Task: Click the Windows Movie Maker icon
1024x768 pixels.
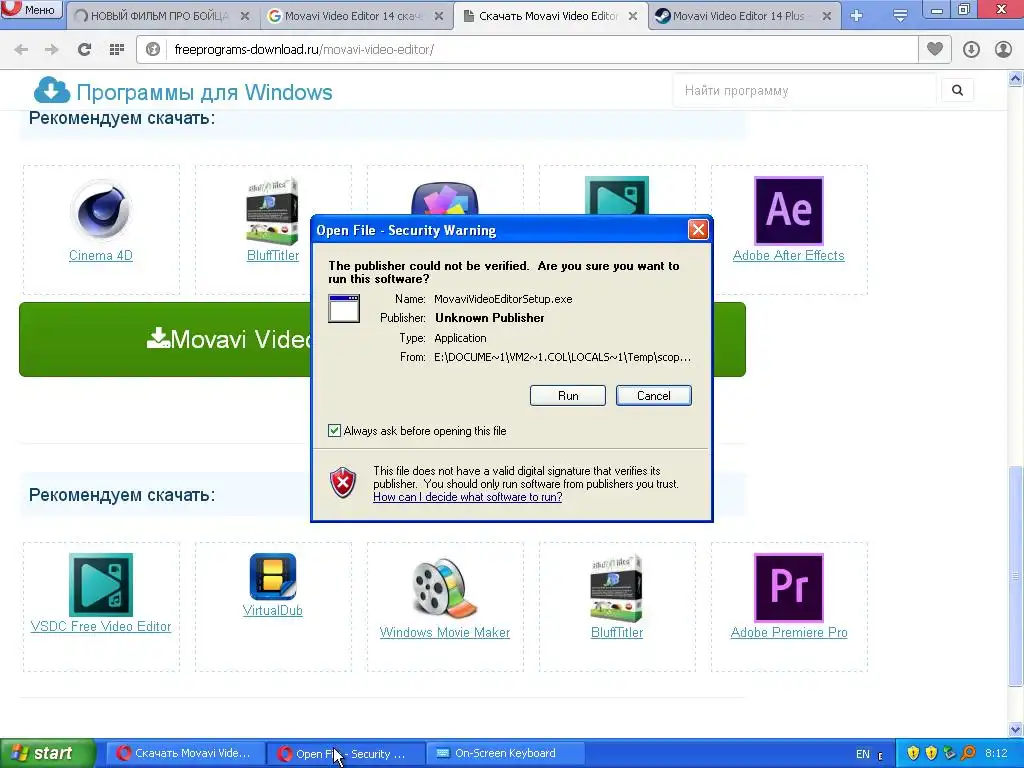Action: 445,588
